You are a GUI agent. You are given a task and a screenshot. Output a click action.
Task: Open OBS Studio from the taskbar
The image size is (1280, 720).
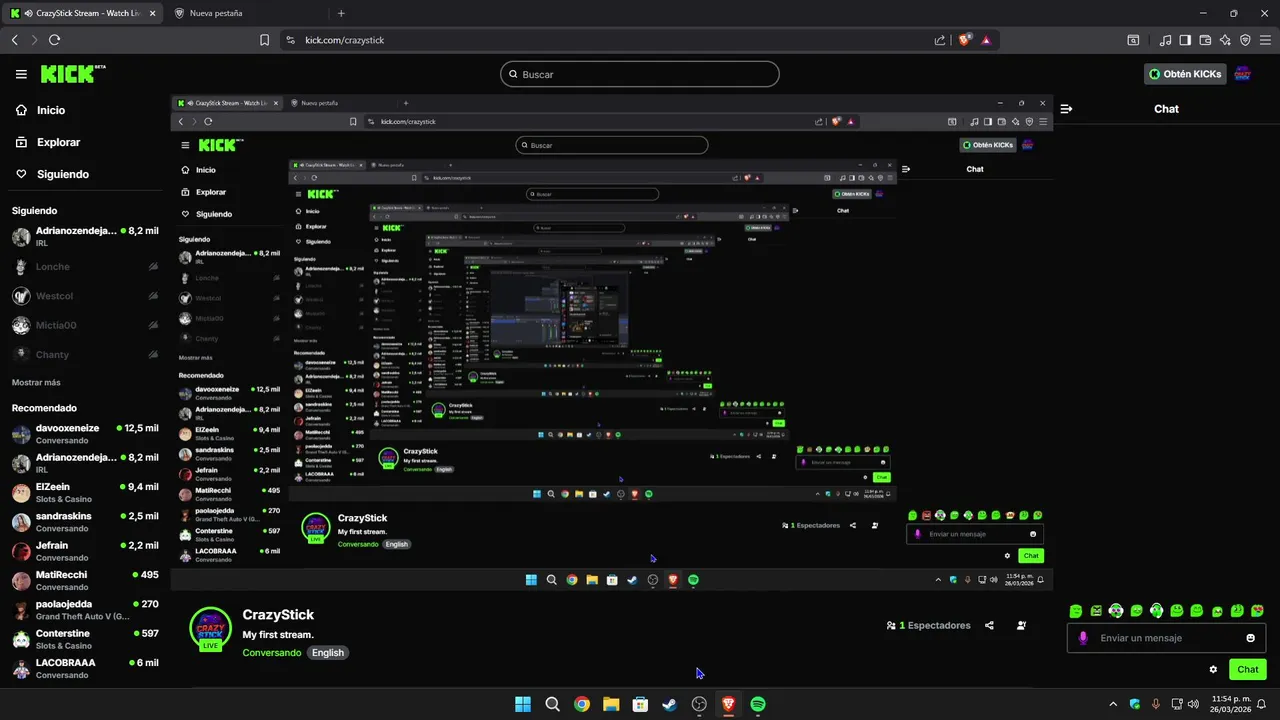click(x=699, y=704)
